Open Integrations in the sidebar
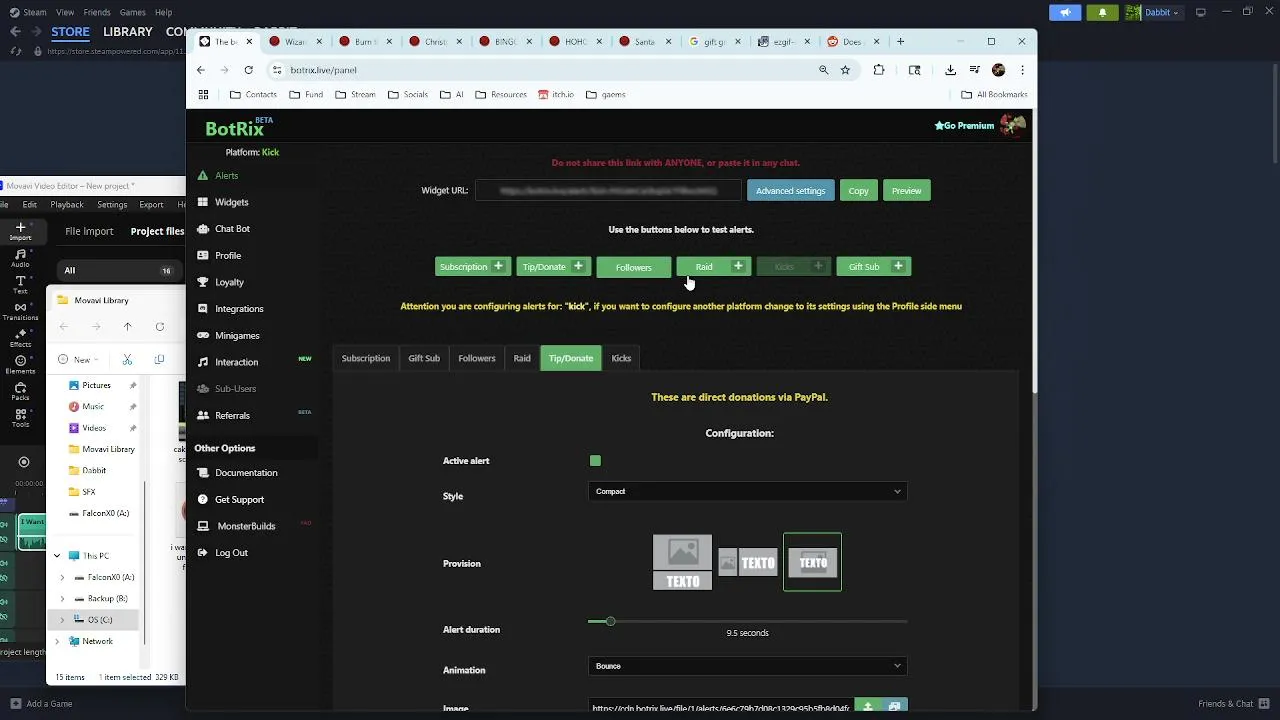The width and height of the screenshot is (1280, 720). pos(239,309)
